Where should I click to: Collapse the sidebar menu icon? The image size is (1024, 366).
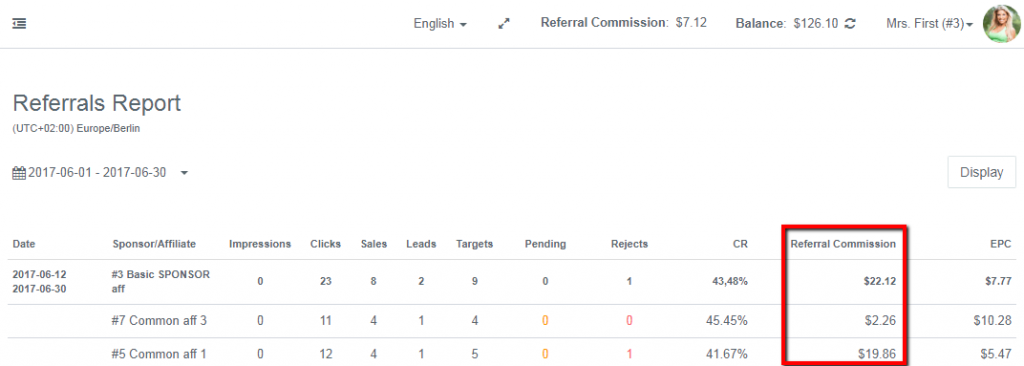tap(19, 24)
